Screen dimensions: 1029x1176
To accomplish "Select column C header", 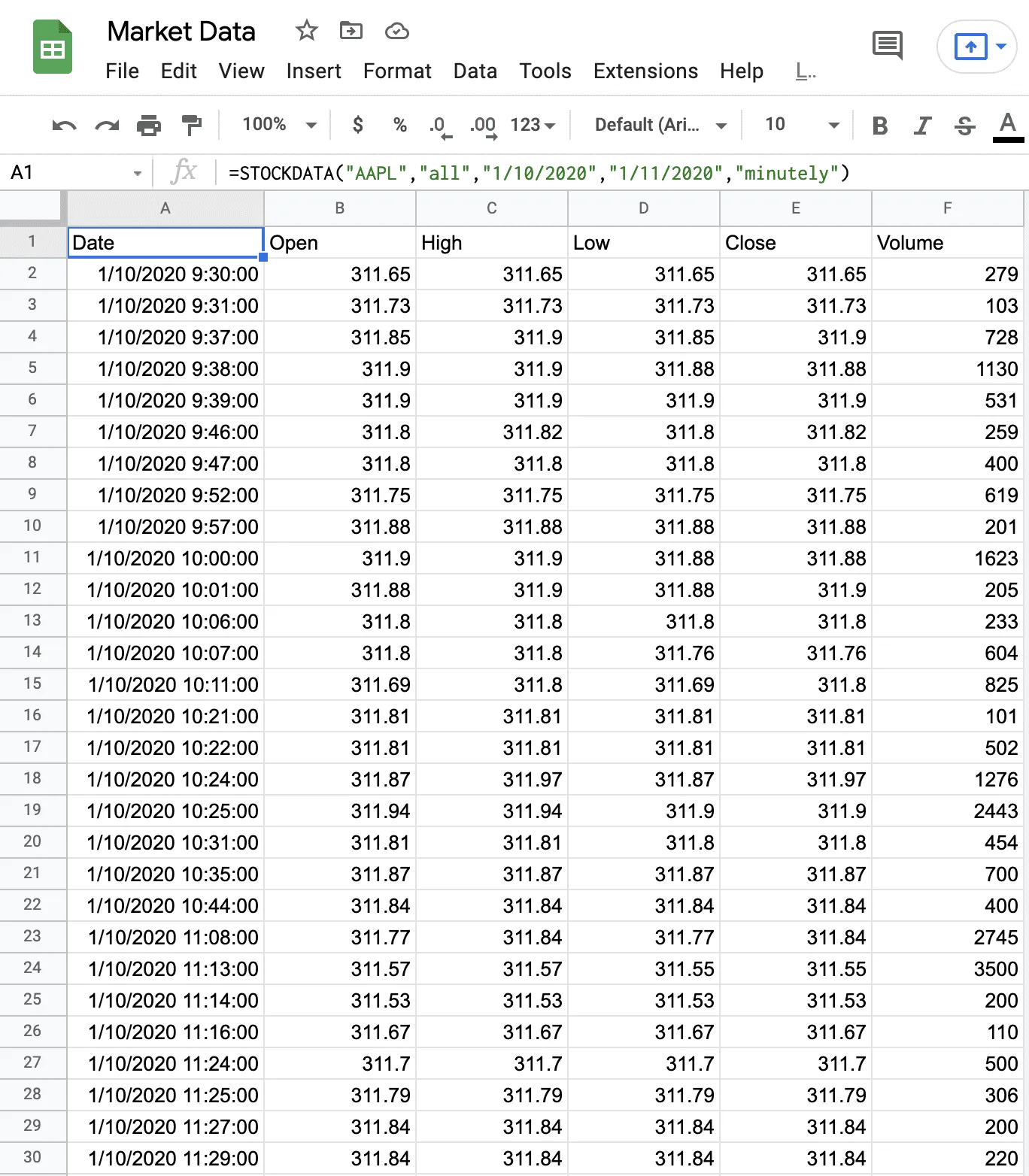I will coord(492,208).
